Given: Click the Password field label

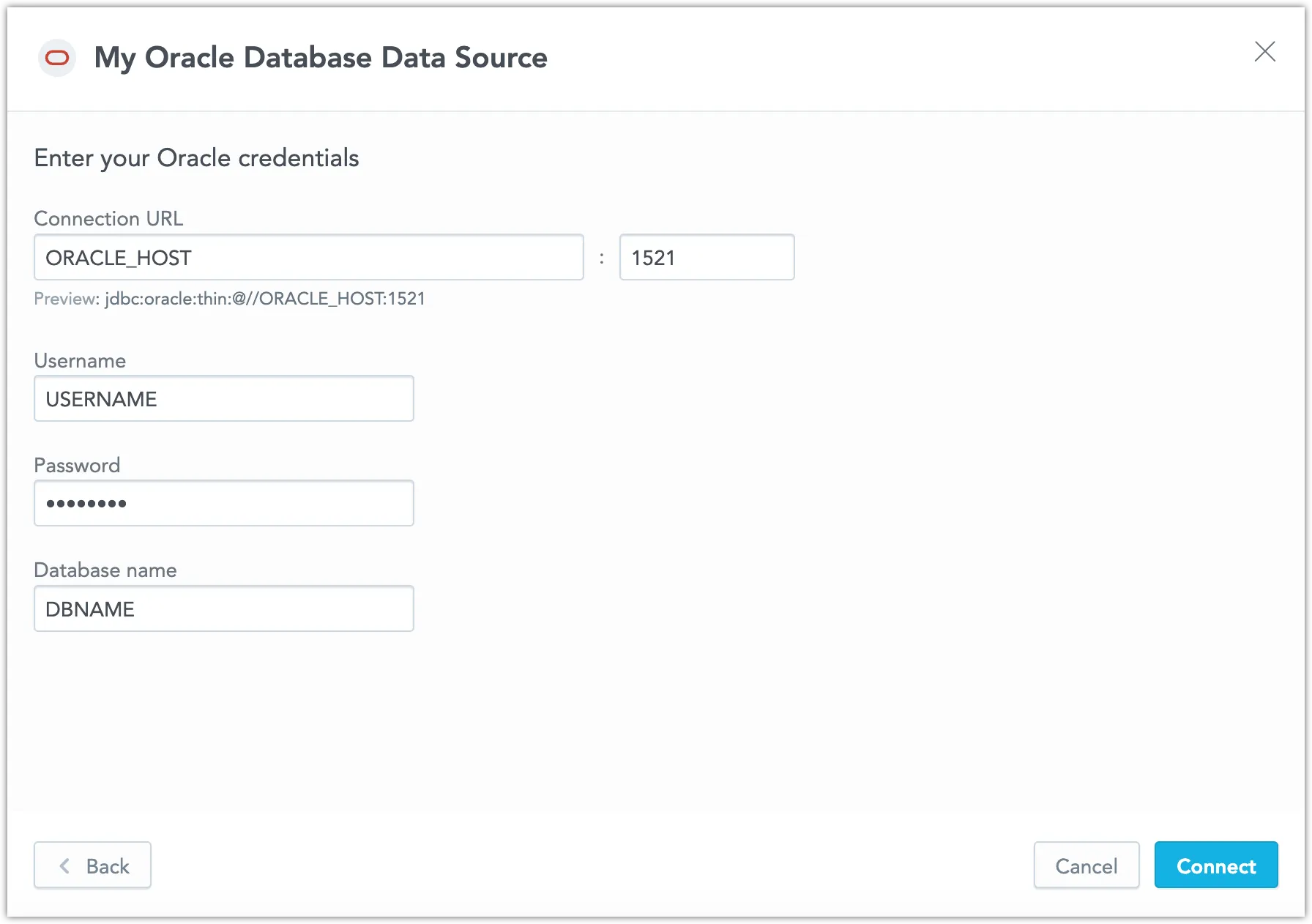Looking at the screenshot, I should [77, 465].
